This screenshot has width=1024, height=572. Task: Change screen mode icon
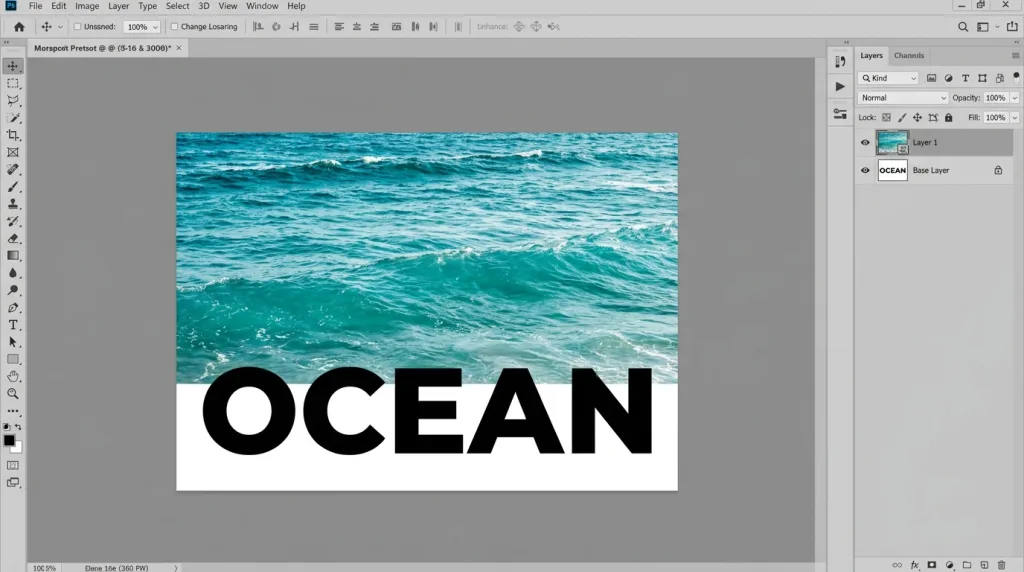click(x=13, y=483)
